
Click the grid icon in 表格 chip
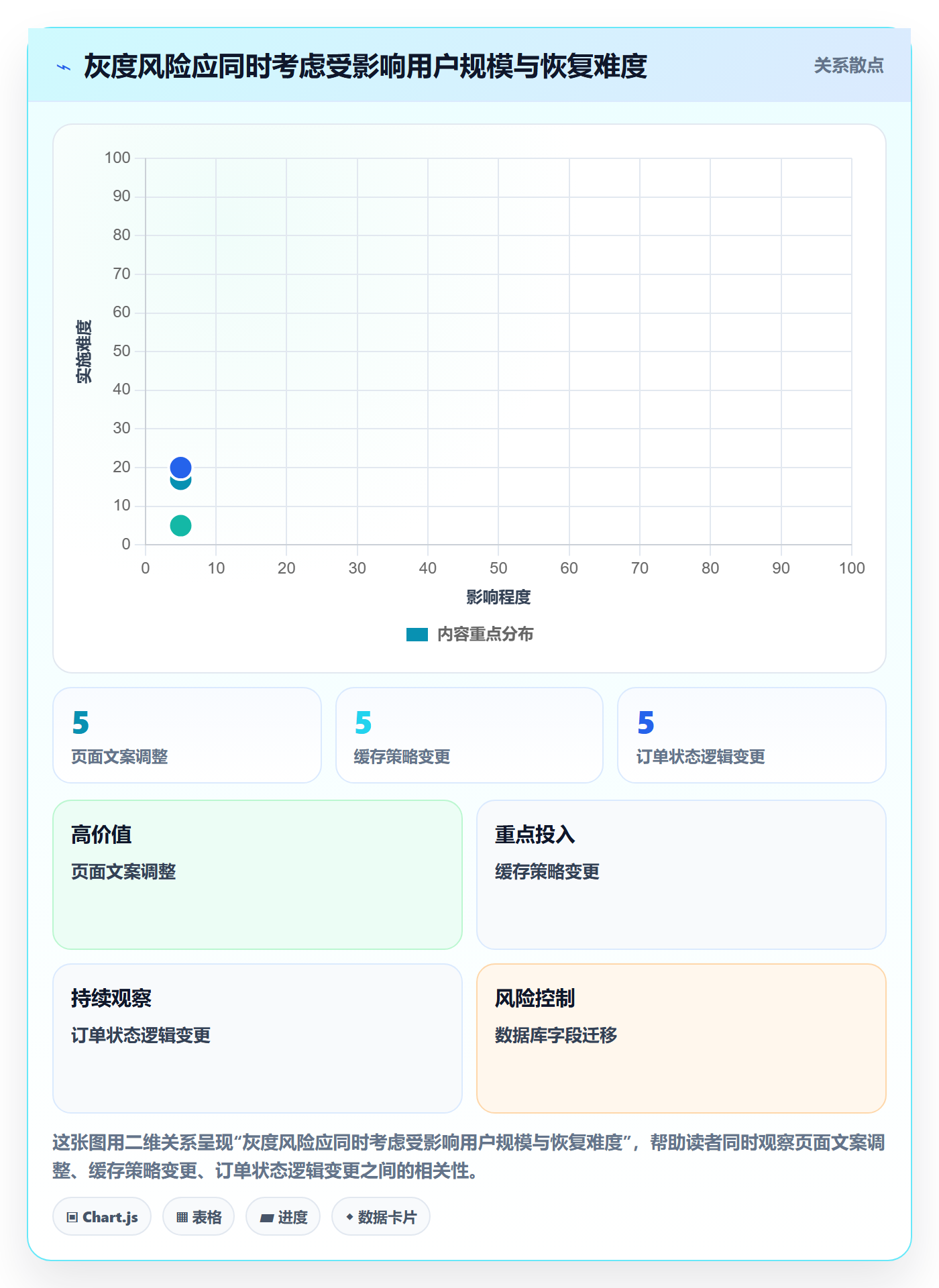(182, 1218)
